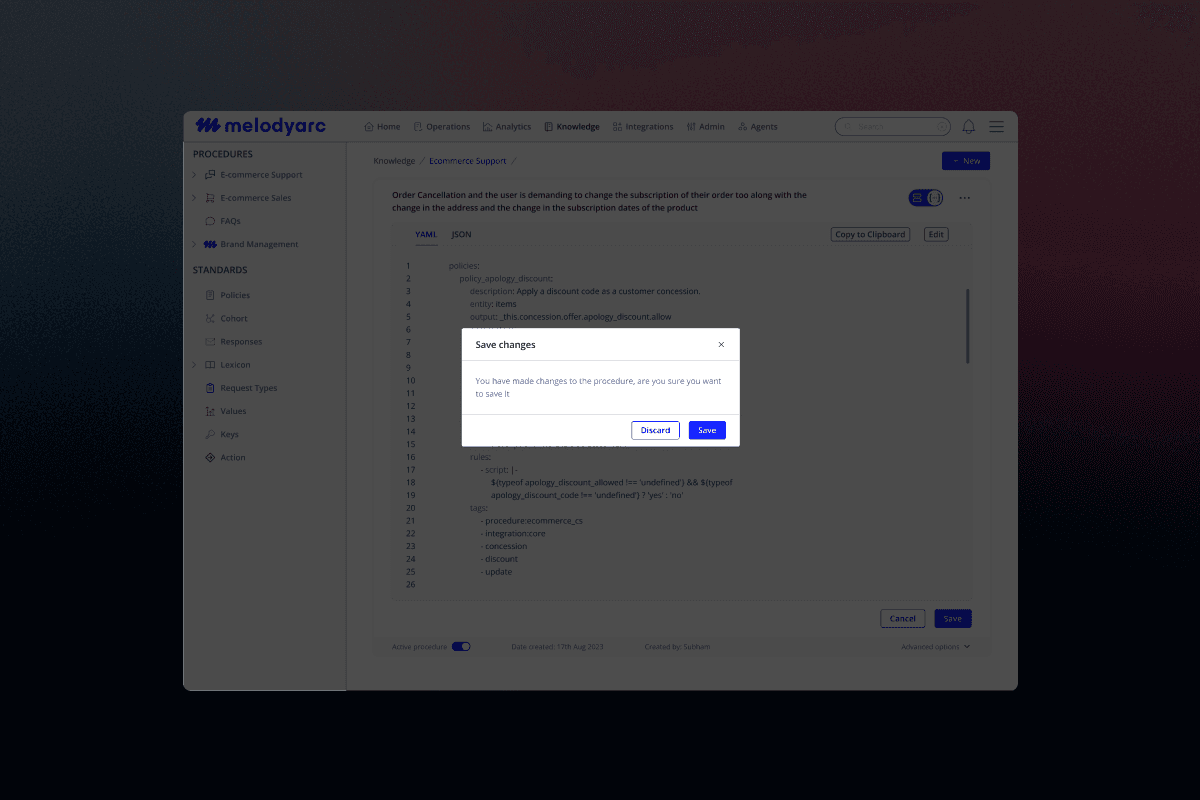Screen dimensions: 1200x800
Task: Click Save in the Save changes dialog
Action: [707, 430]
